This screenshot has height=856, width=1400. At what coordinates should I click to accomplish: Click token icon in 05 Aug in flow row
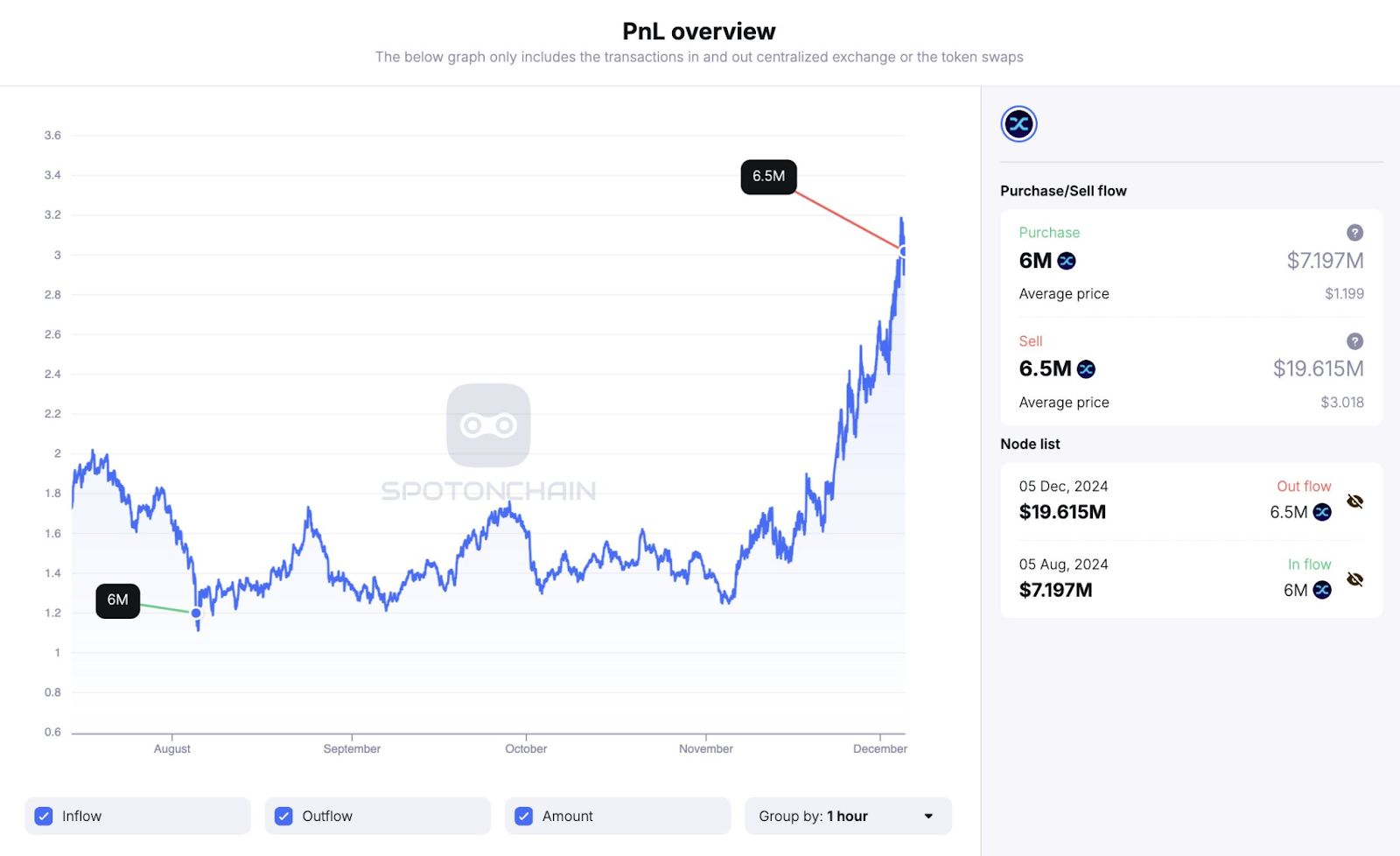click(1322, 590)
